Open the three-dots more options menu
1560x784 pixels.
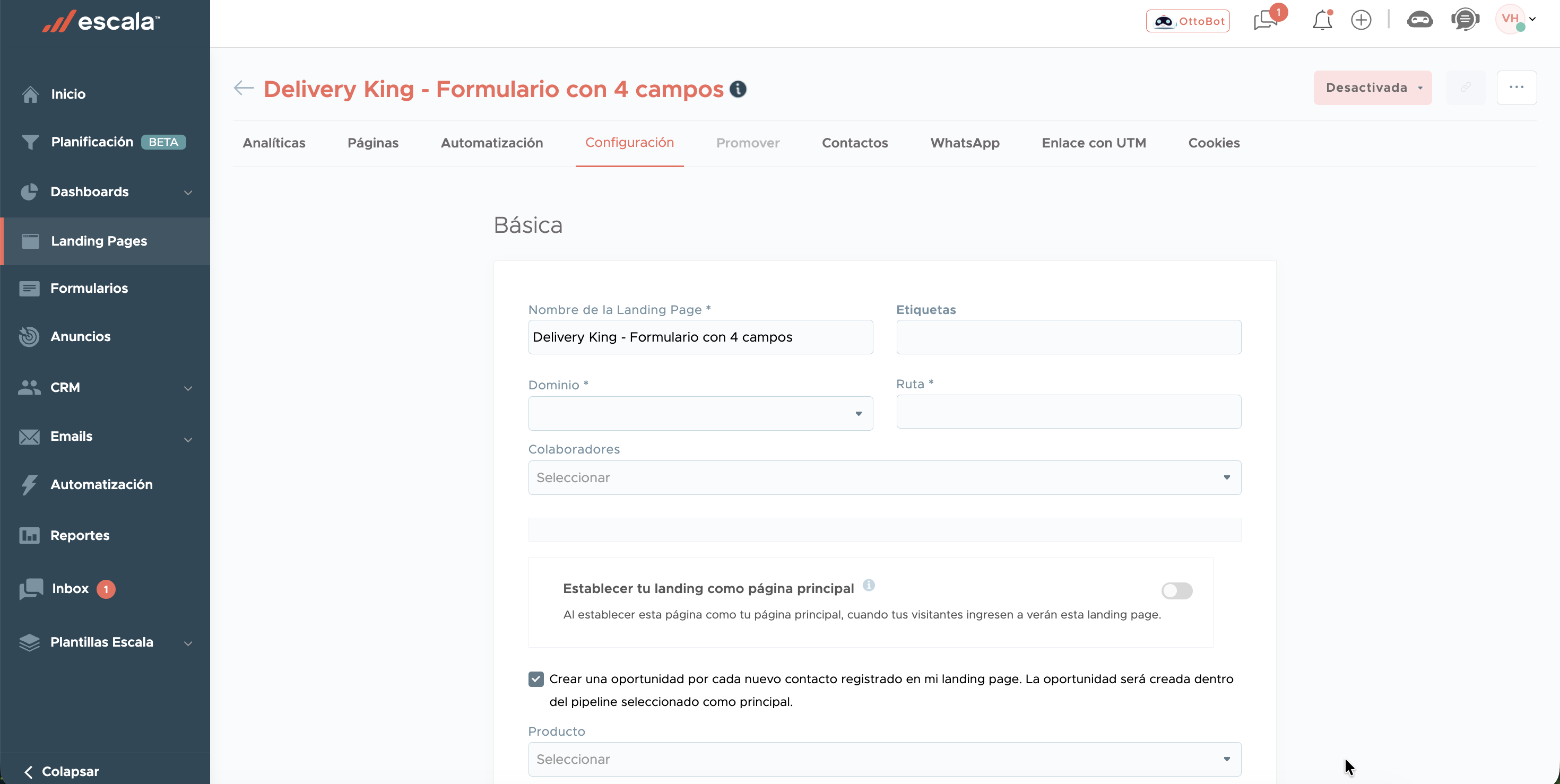(x=1516, y=88)
